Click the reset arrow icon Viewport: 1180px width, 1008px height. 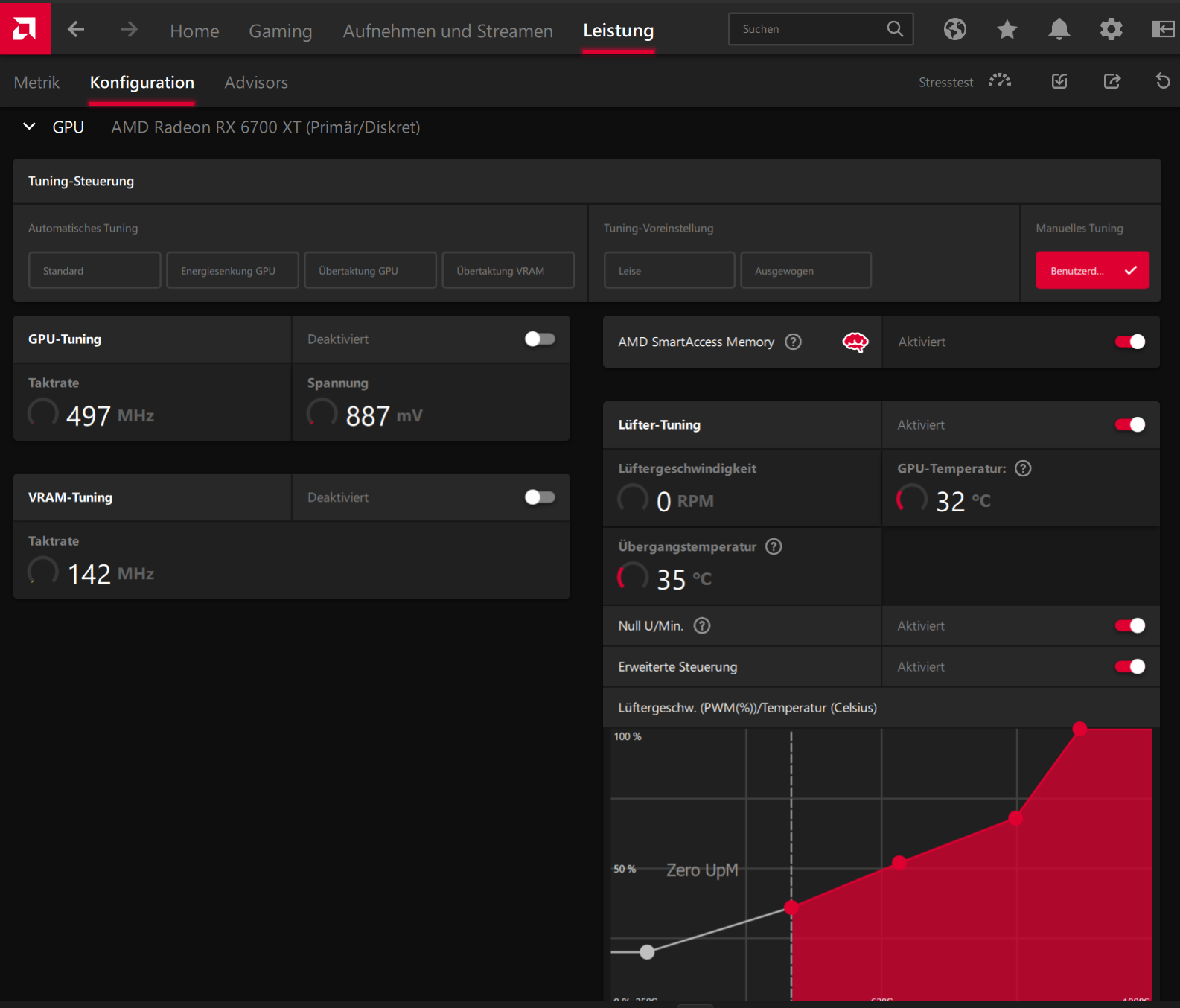point(1163,81)
